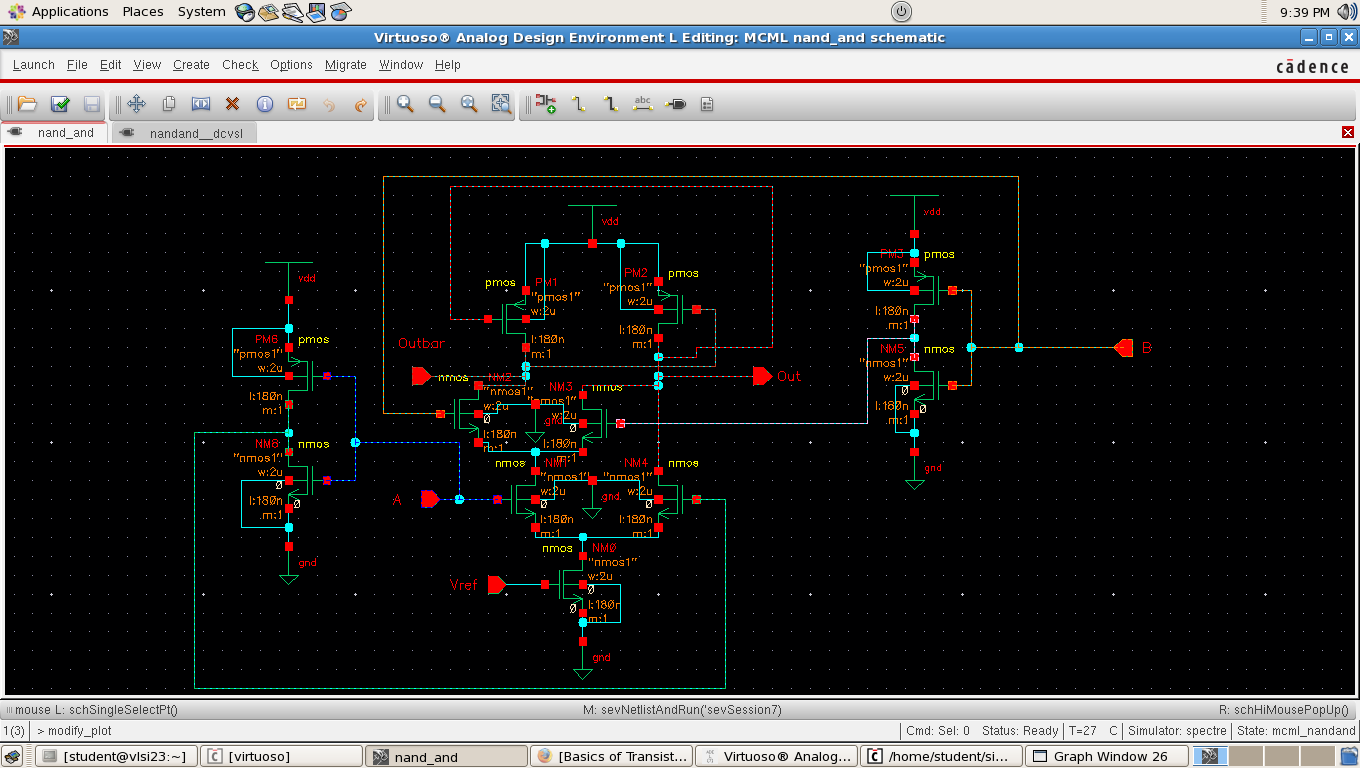Select the Move tool icon
Image resolution: width=1360 pixels, height=768 pixels.
click(x=137, y=104)
